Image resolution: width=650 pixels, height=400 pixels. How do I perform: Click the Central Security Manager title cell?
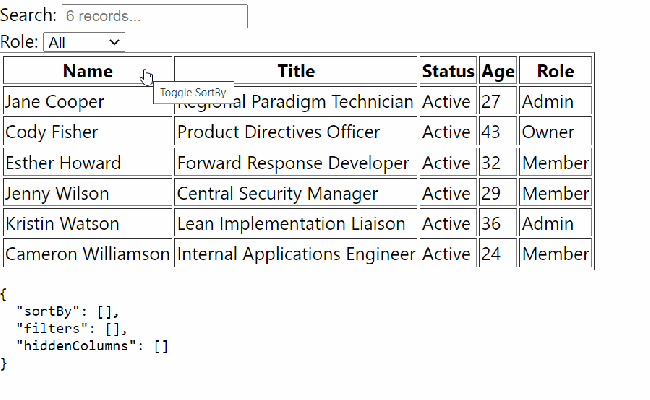tap(296, 193)
